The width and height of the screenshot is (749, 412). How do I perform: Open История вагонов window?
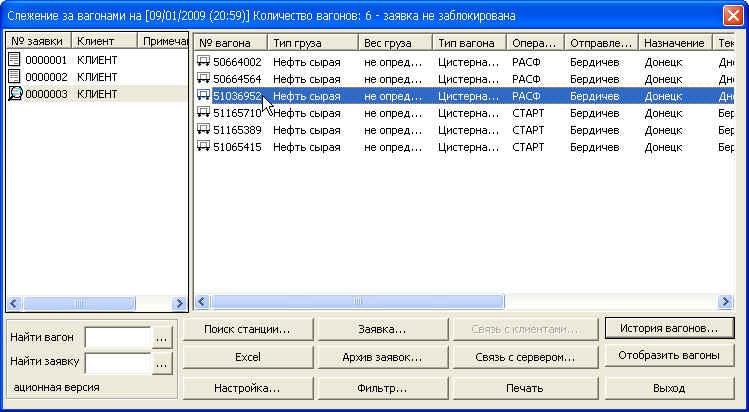[x=669, y=328]
